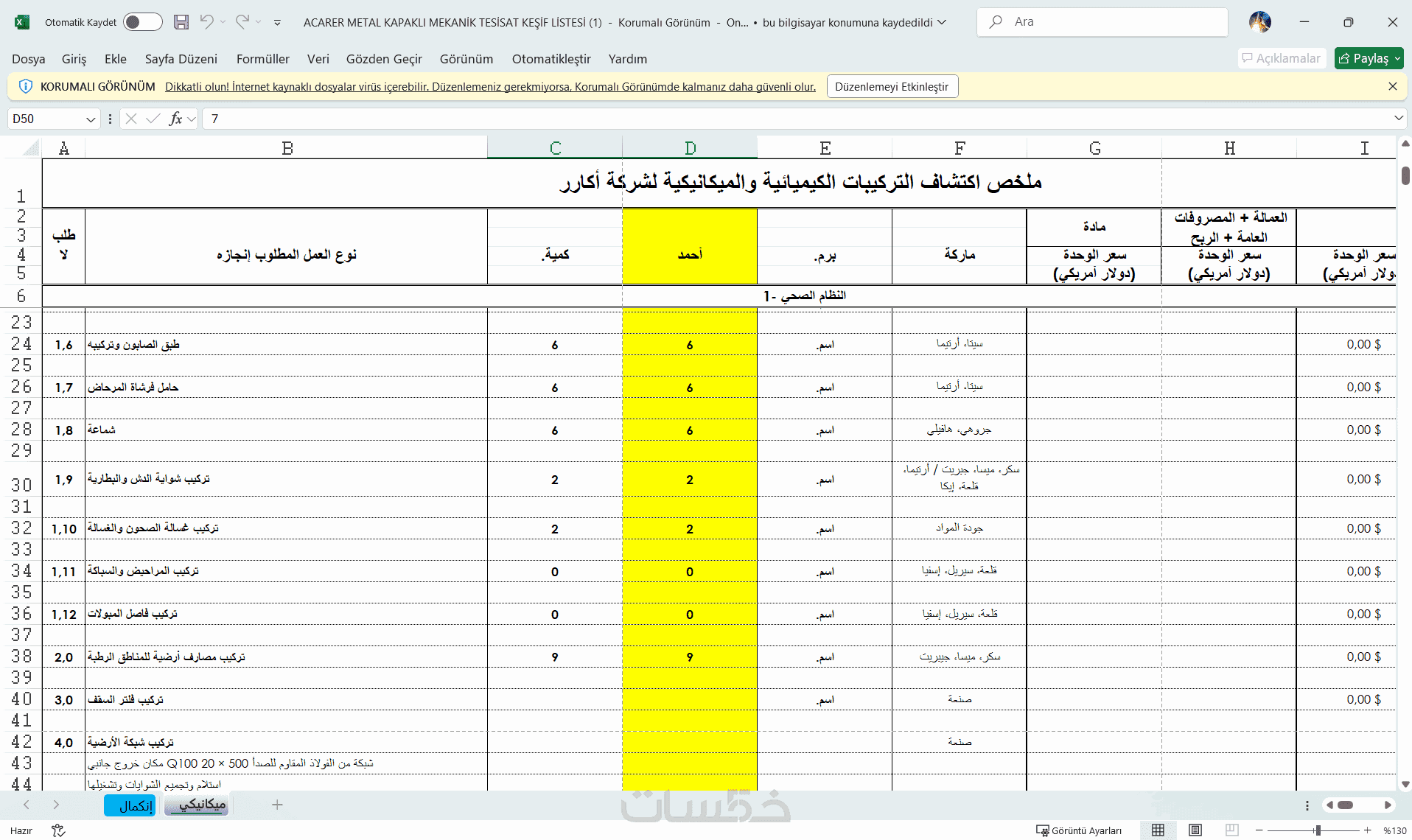Open the Yardım tab
The width and height of the screenshot is (1412, 840).
coord(628,59)
